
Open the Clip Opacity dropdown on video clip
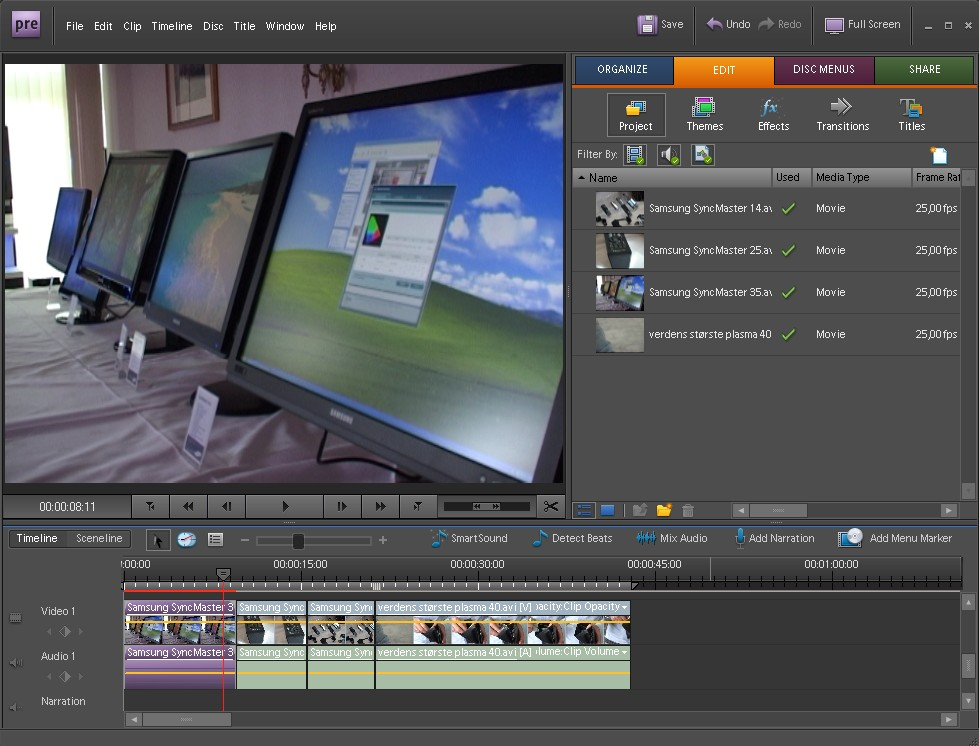[624, 607]
